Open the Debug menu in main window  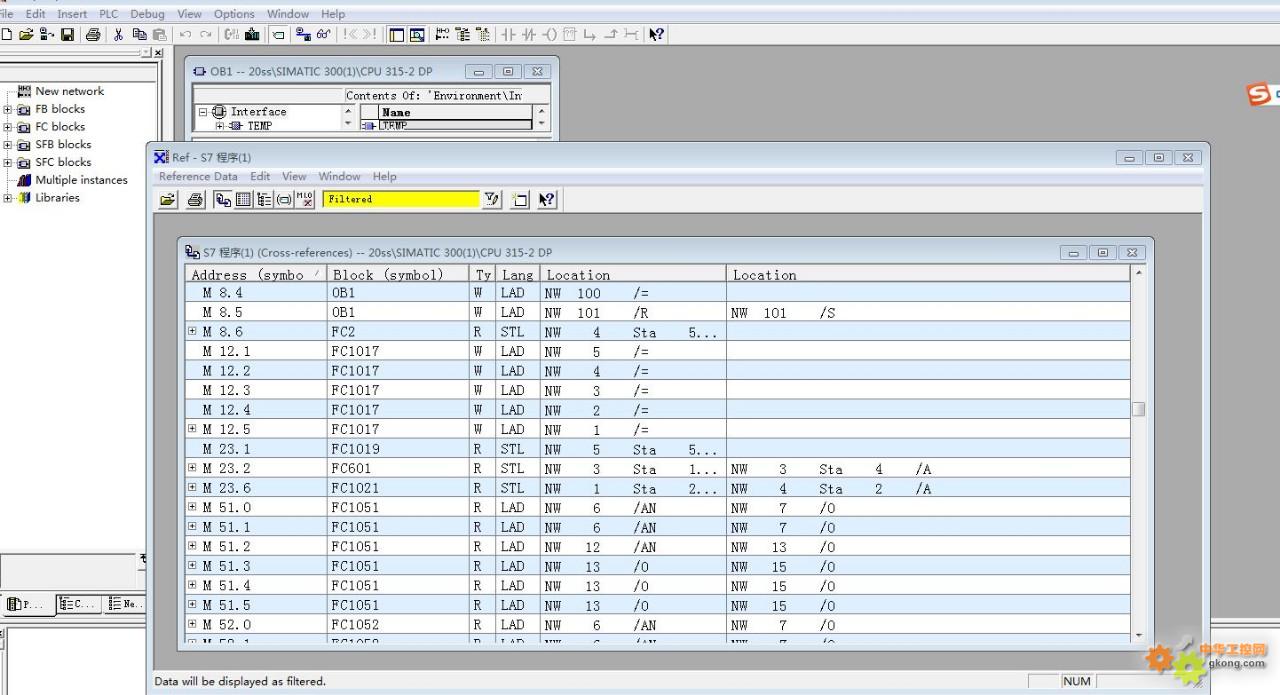[147, 14]
